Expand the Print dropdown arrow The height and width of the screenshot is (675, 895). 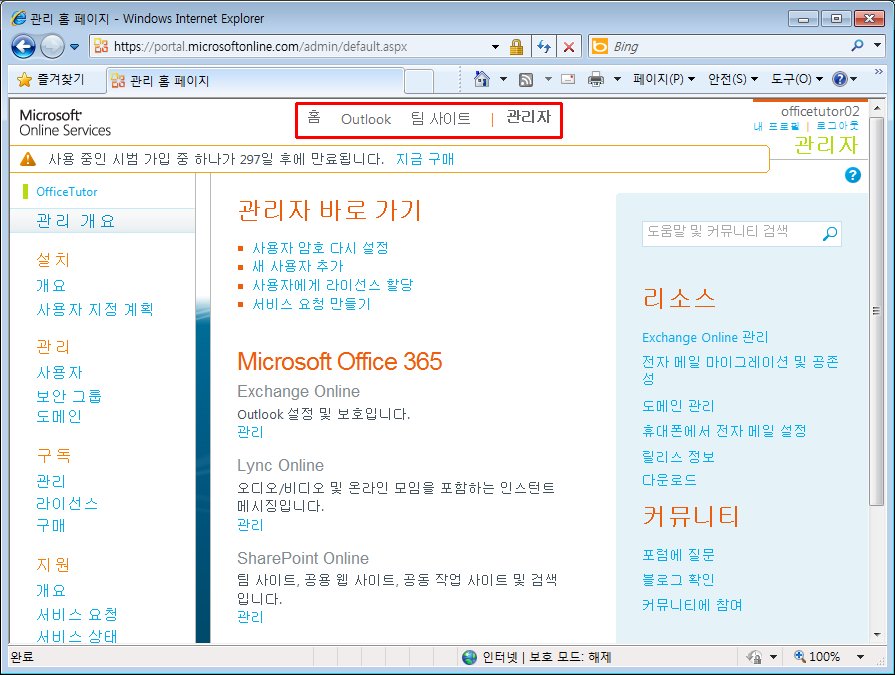tap(617, 79)
